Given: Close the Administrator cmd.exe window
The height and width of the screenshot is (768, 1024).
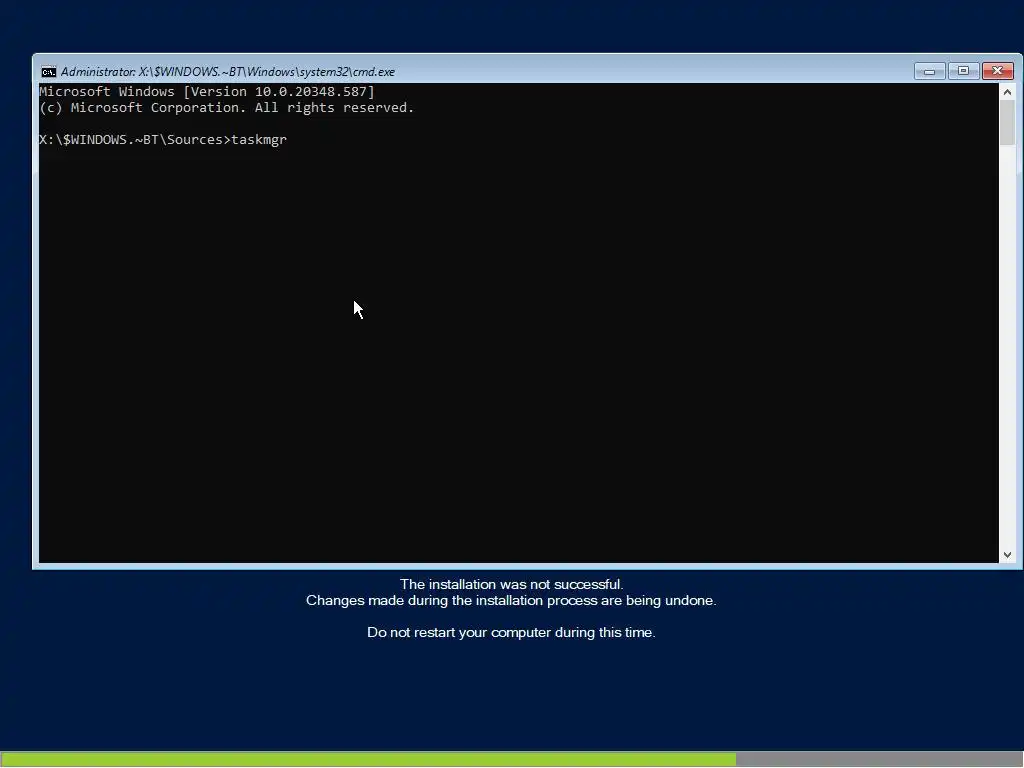Looking at the screenshot, I should tap(997, 71).
